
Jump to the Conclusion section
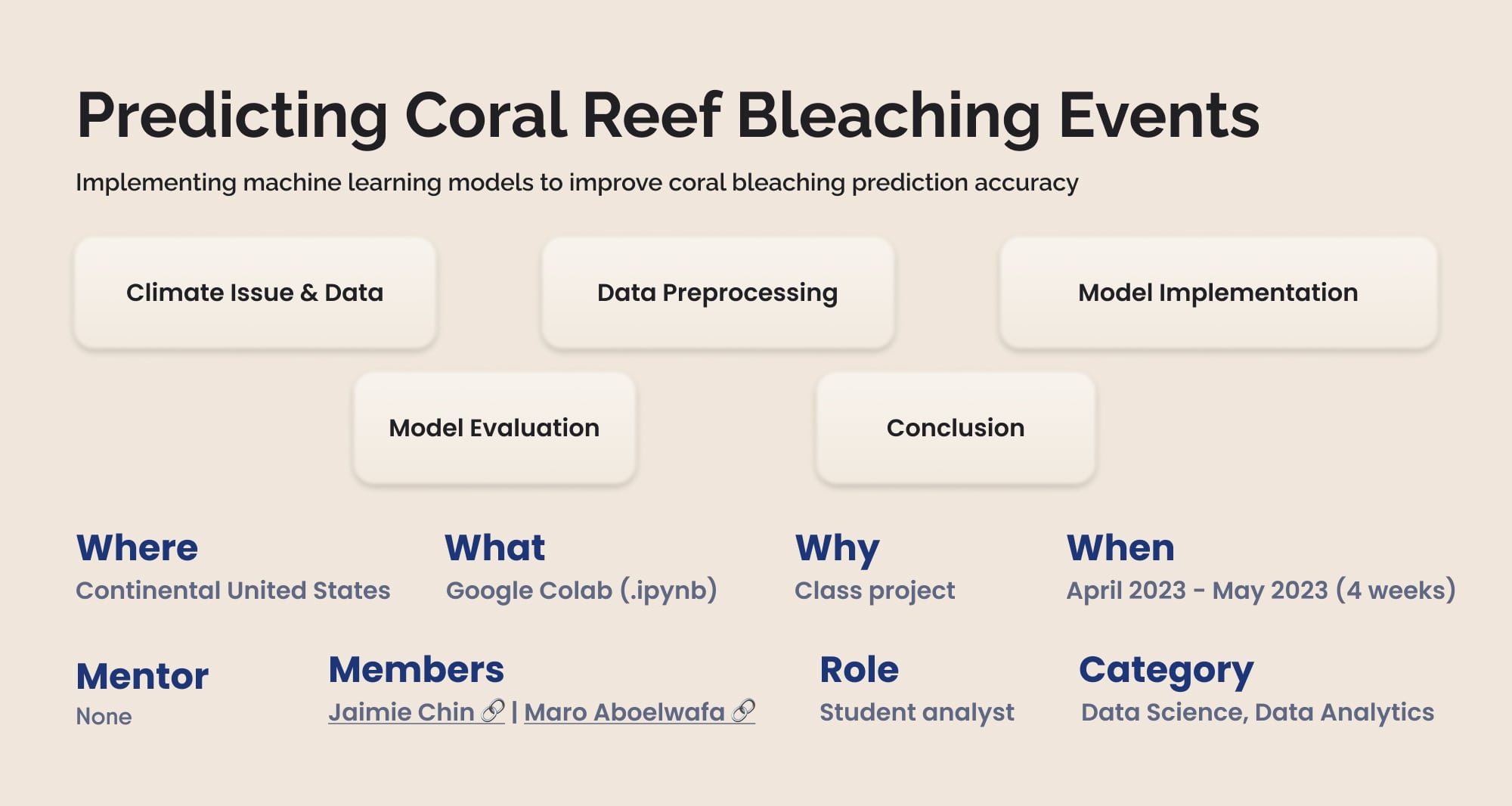click(x=956, y=428)
